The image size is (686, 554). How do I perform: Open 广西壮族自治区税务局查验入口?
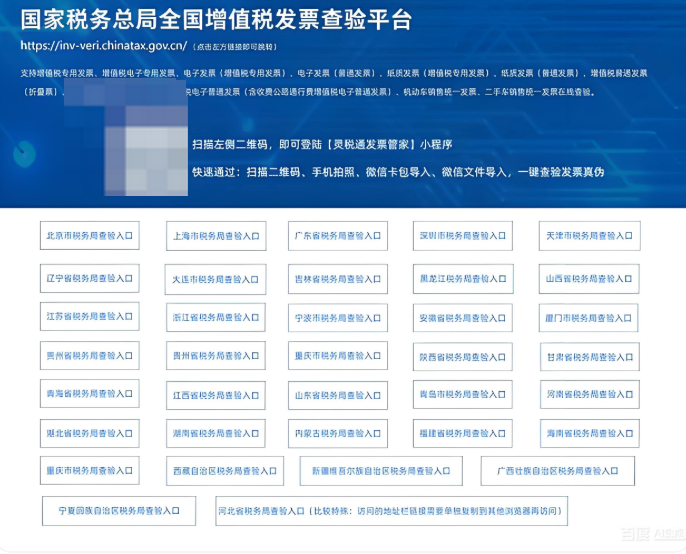tap(558, 471)
